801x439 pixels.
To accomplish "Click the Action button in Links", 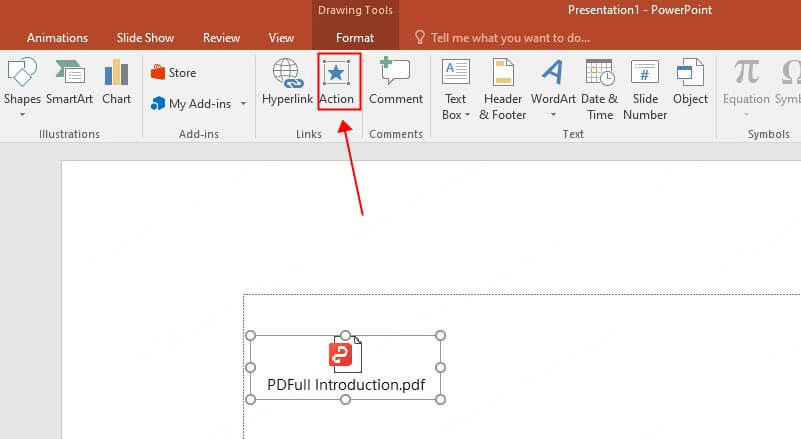I will (x=337, y=82).
